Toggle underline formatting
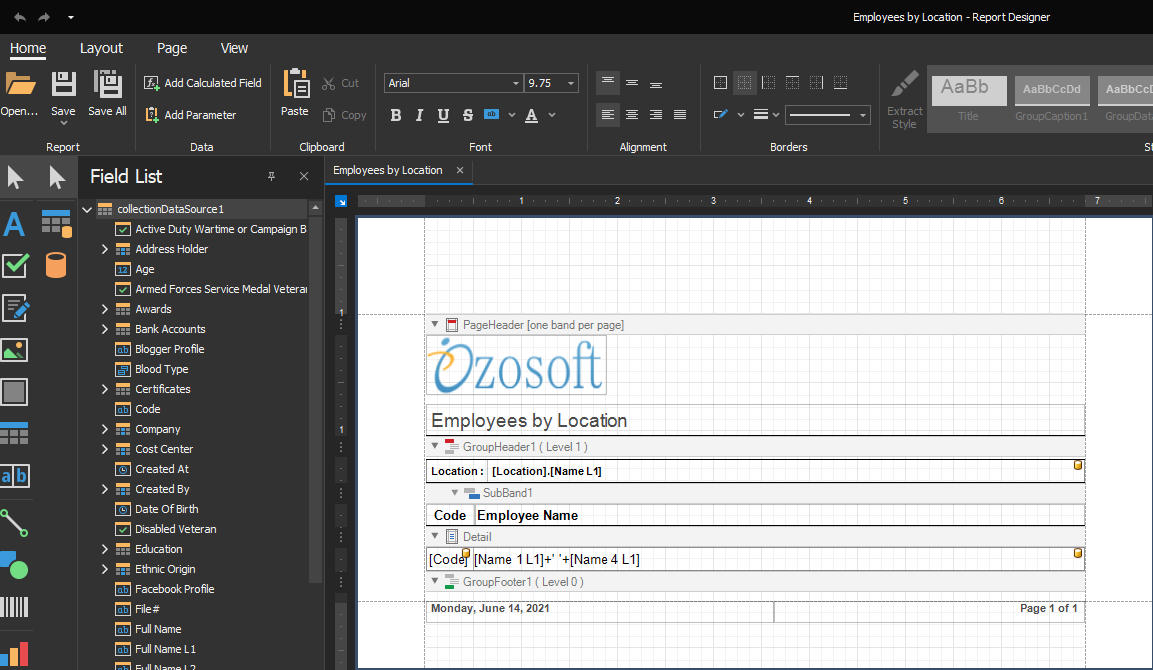Viewport: 1153px width, 670px height. point(443,115)
